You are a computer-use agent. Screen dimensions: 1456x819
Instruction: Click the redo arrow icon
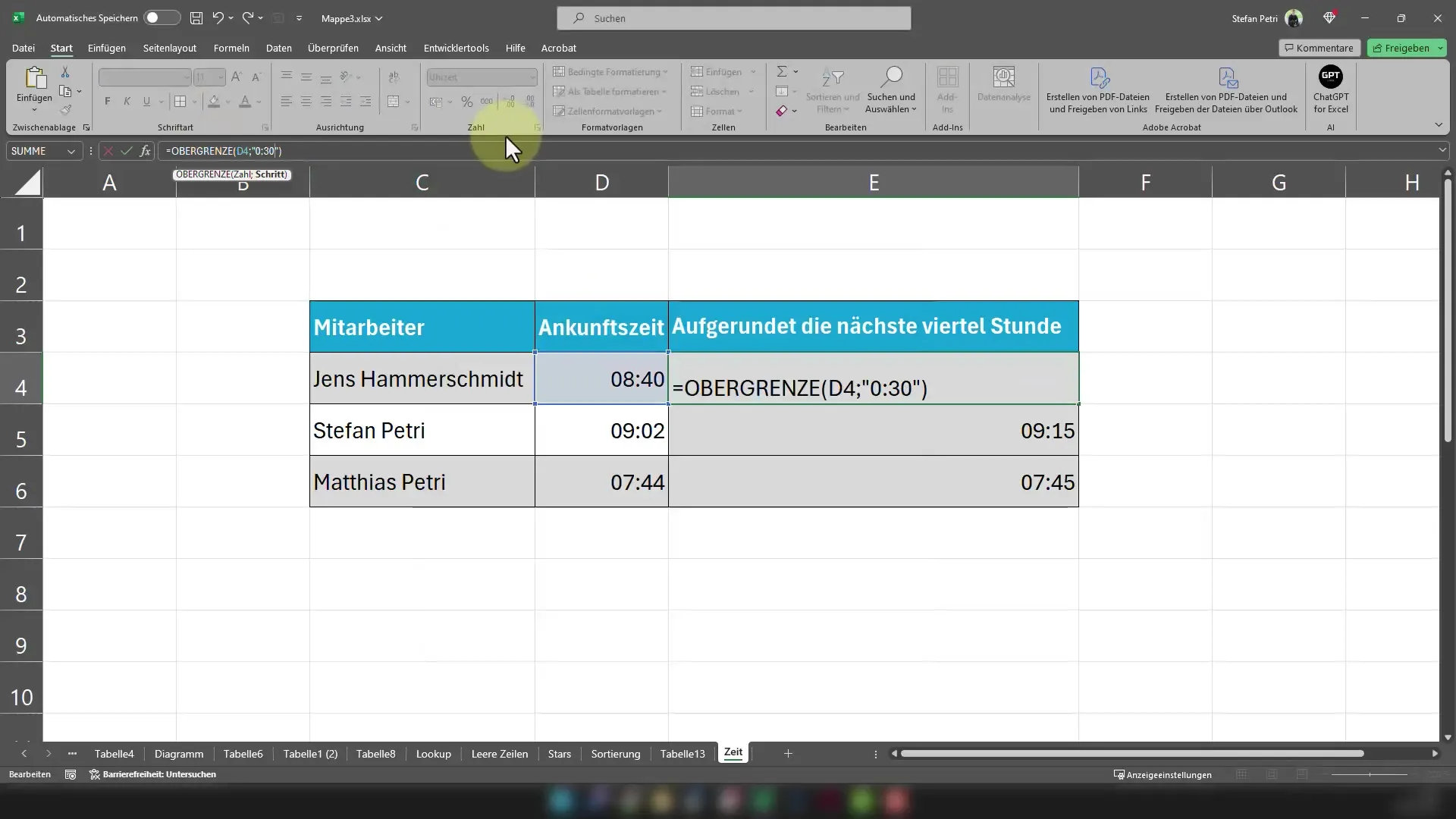click(x=248, y=17)
